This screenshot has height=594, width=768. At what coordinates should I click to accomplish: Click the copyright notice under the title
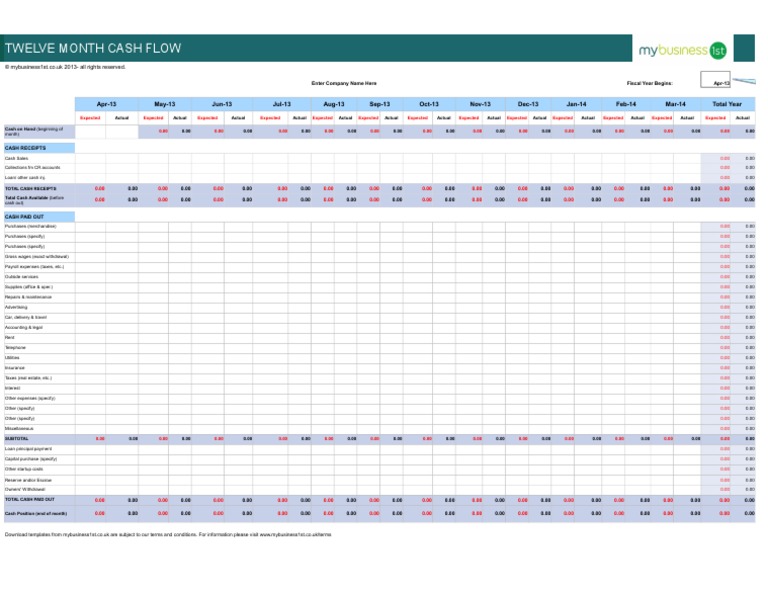coord(65,67)
